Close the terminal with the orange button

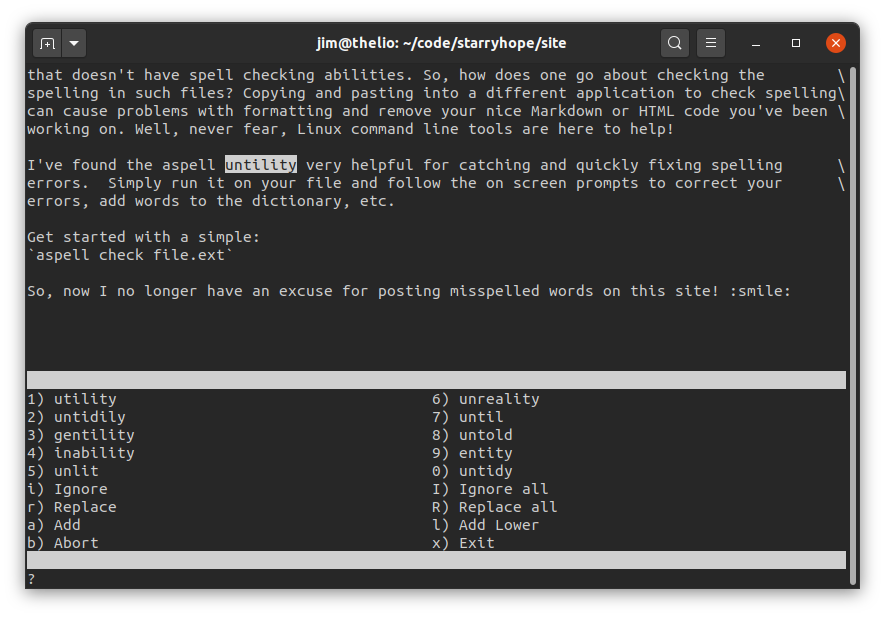(x=836, y=43)
